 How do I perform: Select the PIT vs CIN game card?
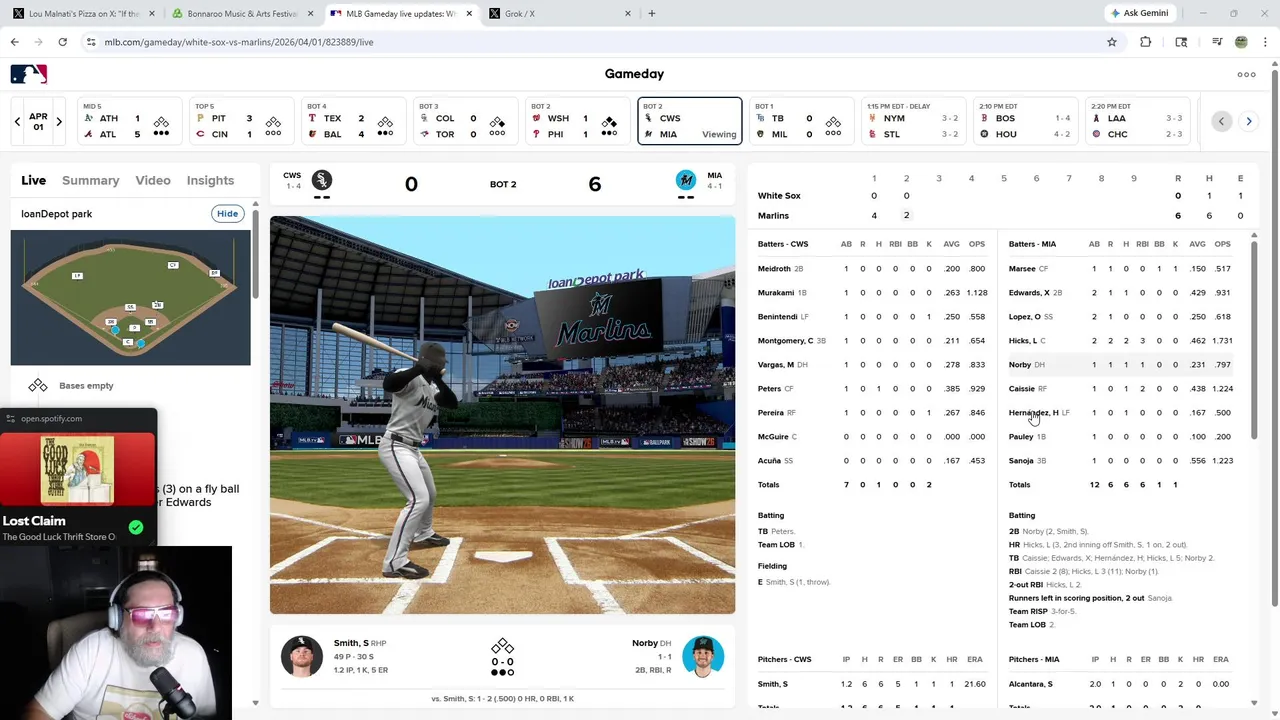click(x=240, y=121)
